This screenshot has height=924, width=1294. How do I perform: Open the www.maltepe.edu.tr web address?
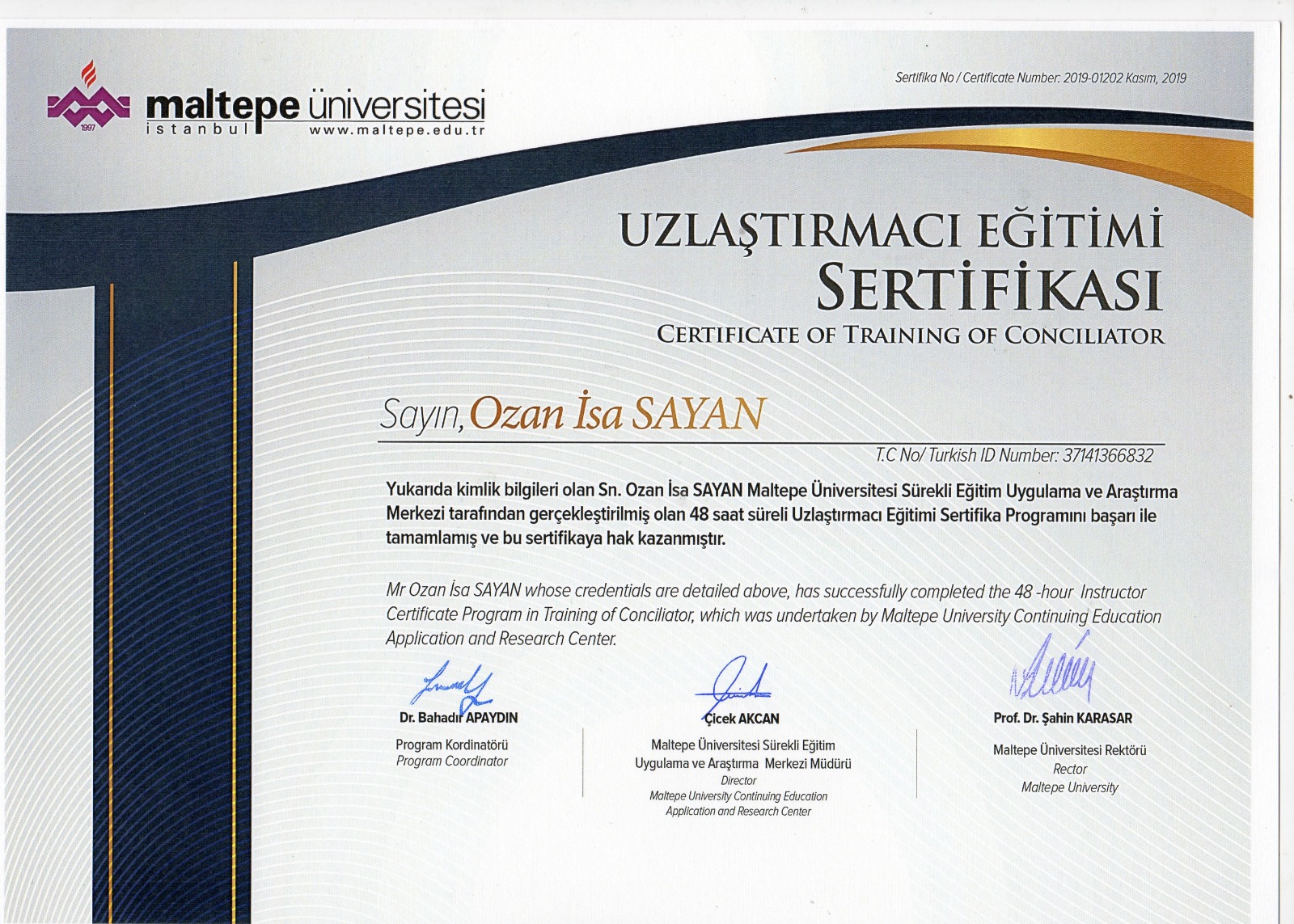396,130
